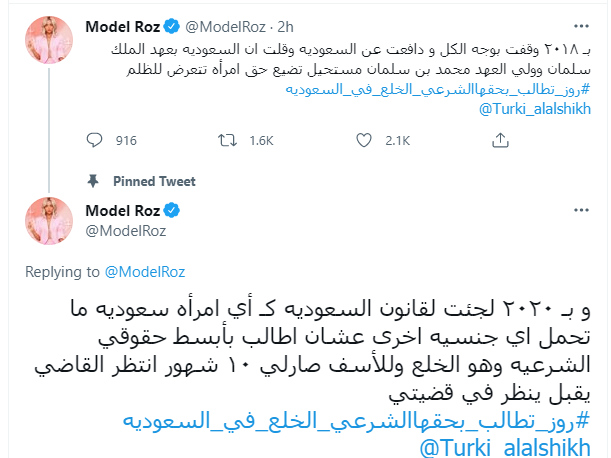Open the pinned tweet's Model Roz profile picture
Screen dimensions: 611x458
pyautogui.click(x=49, y=221)
